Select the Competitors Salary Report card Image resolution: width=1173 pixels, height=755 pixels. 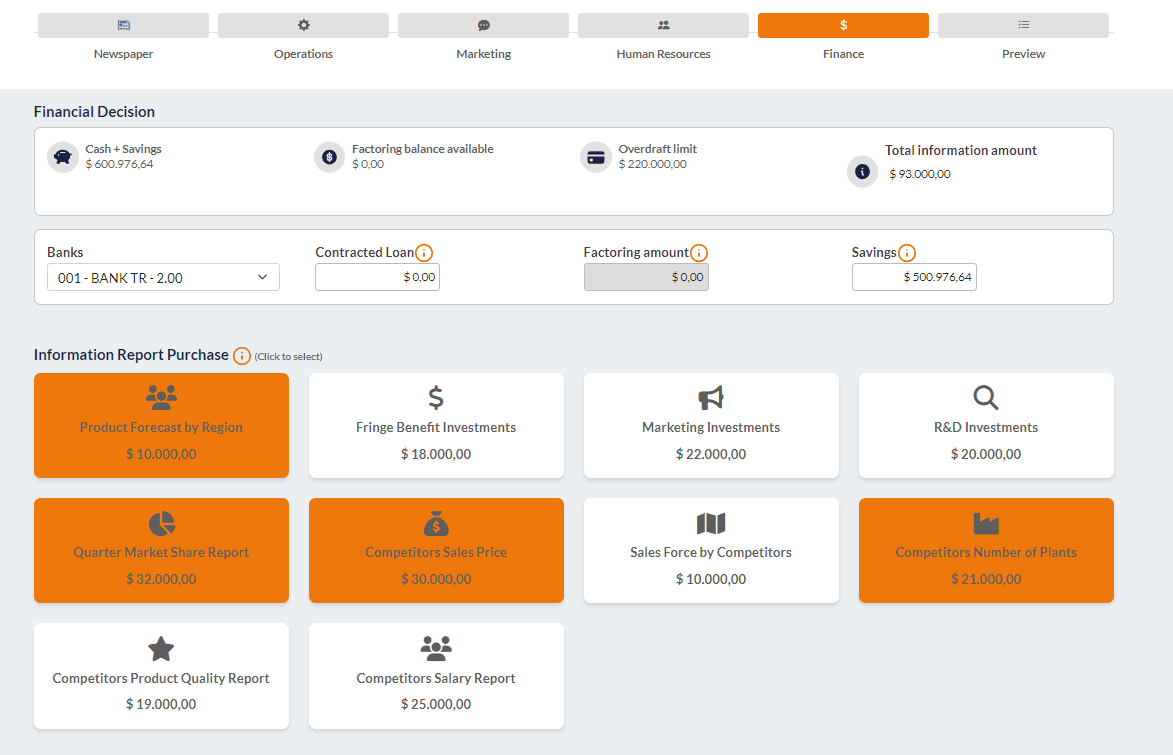click(x=436, y=676)
